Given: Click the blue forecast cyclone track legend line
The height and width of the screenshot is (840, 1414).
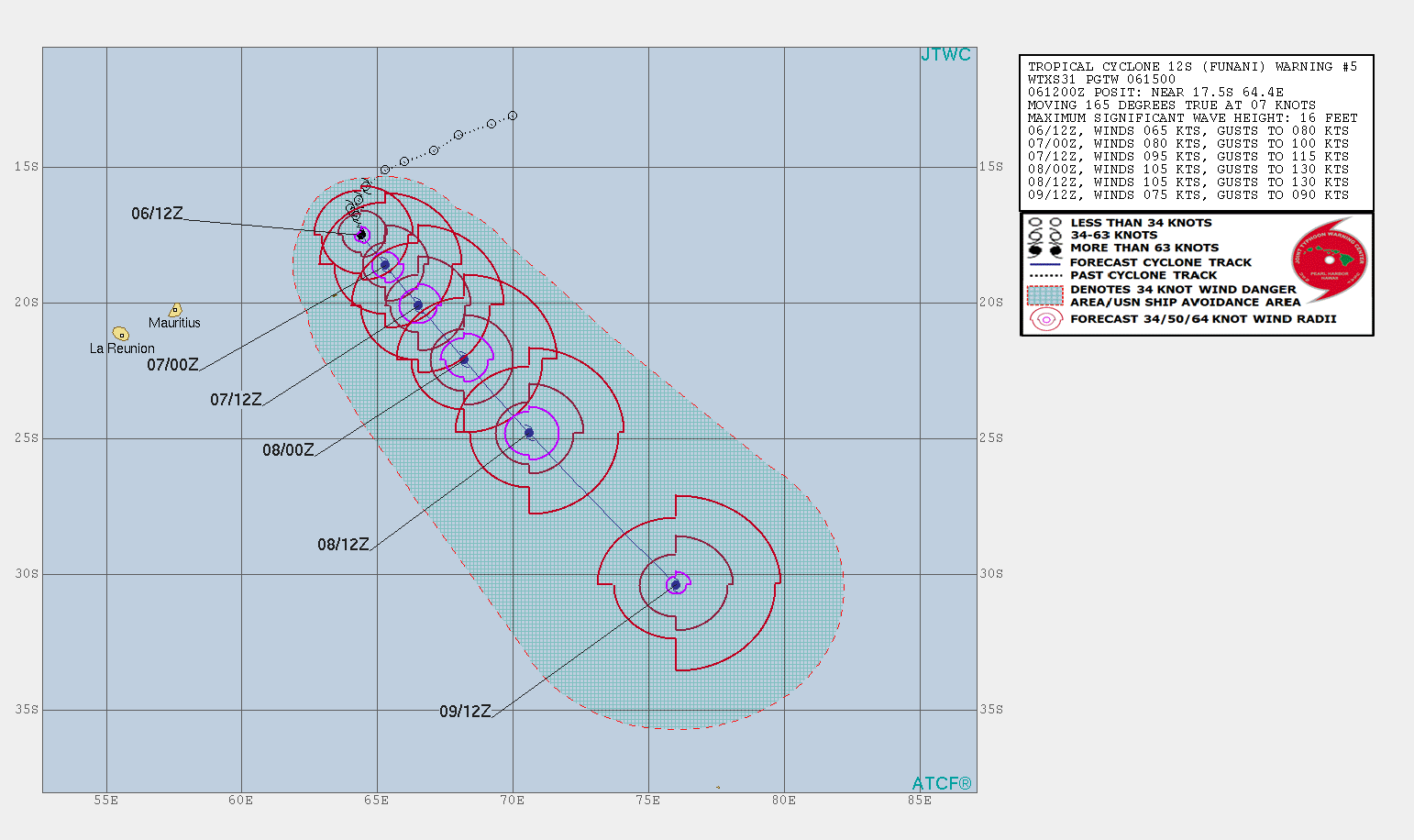Looking at the screenshot, I should coord(1044,263).
